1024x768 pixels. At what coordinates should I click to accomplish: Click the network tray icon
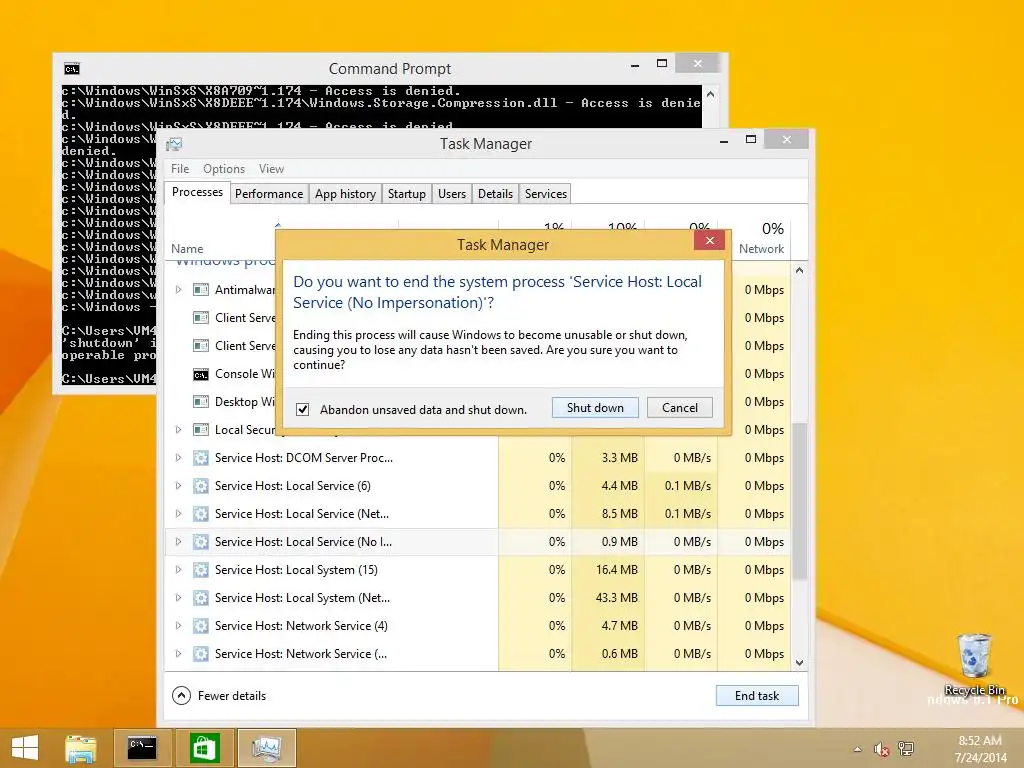pyautogui.click(x=906, y=749)
